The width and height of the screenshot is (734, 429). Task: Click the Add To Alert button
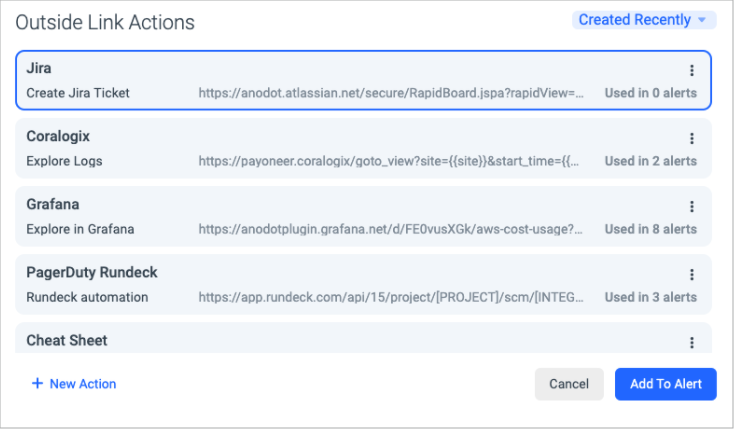tap(665, 384)
